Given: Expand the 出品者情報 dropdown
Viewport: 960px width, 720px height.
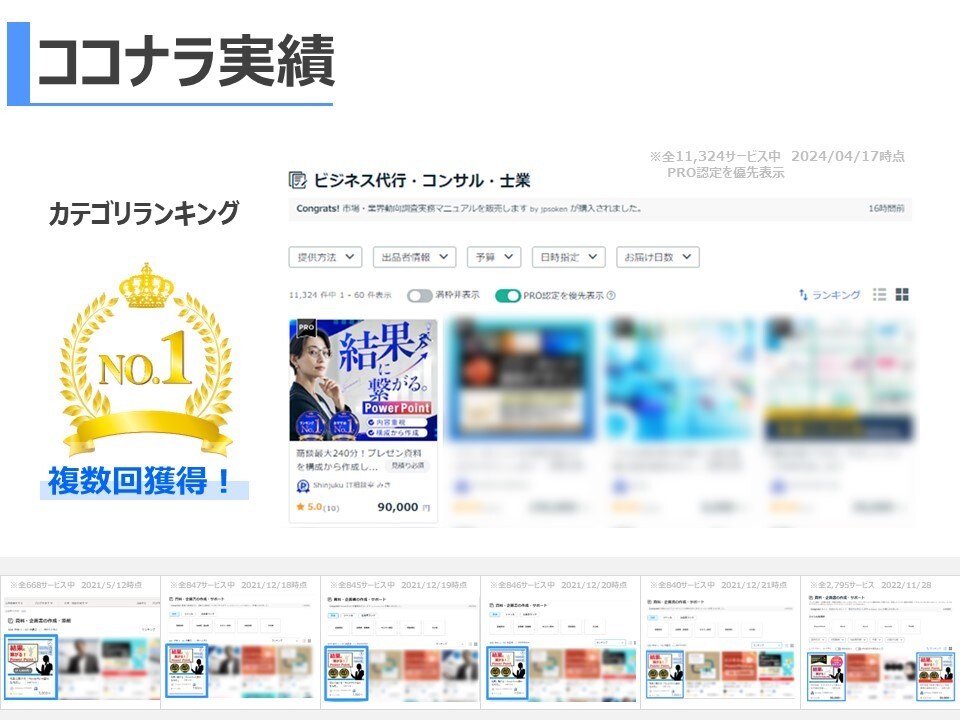Looking at the screenshot, I should pos(414,257).
